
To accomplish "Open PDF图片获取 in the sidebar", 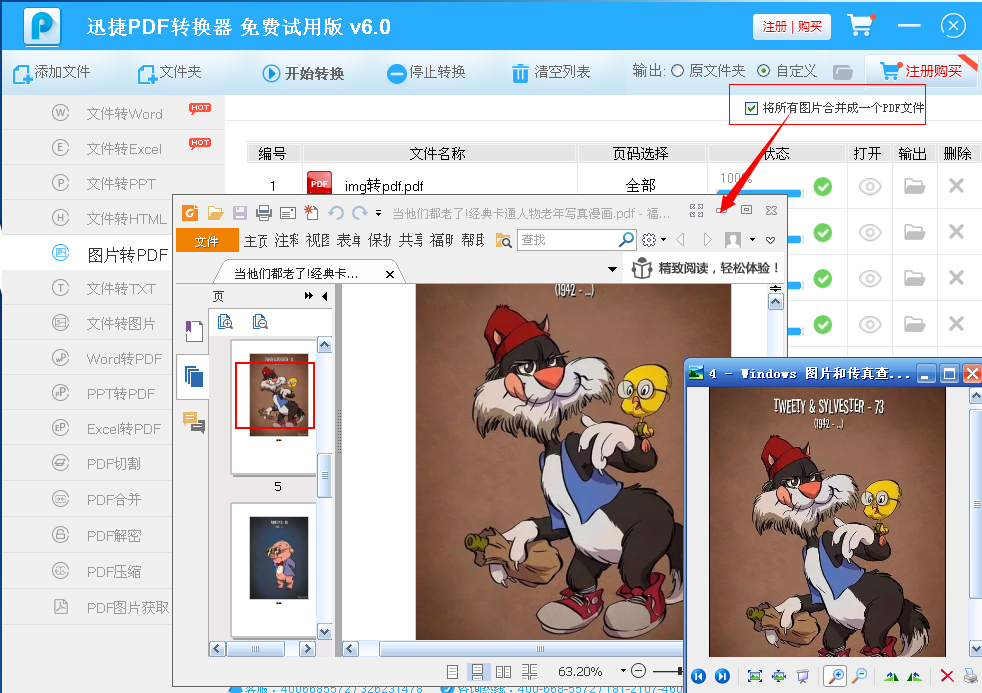I will pyautogui.click(x=88, y=607).
